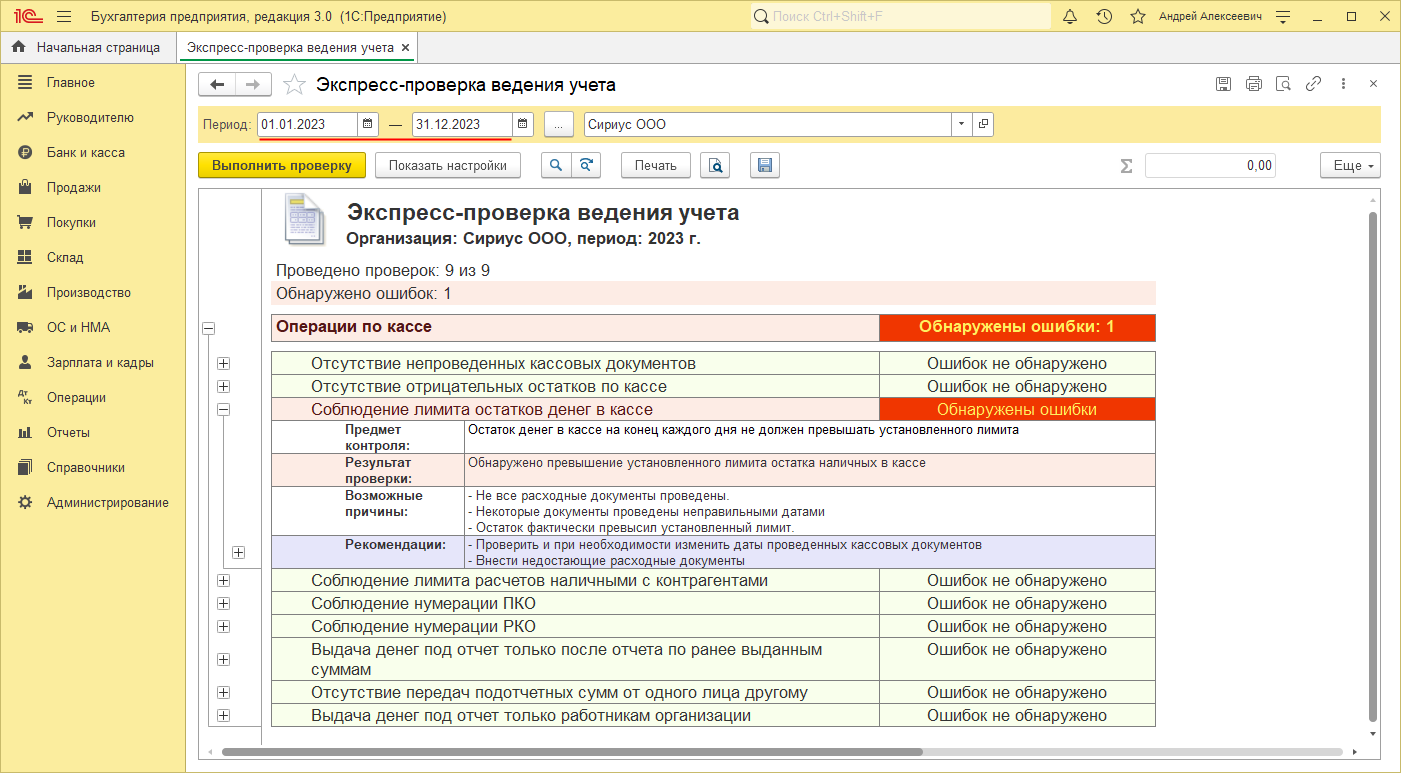Open the history clock icon
Screen dimensions: 1401x773
(1104, 17)
